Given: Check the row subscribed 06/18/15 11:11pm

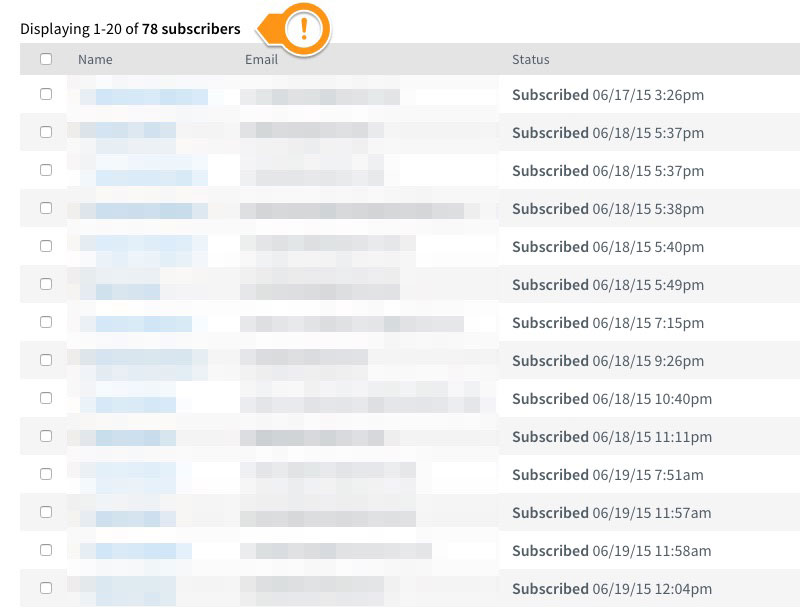Looking at the screenshot, I should (x=46, y=436).
